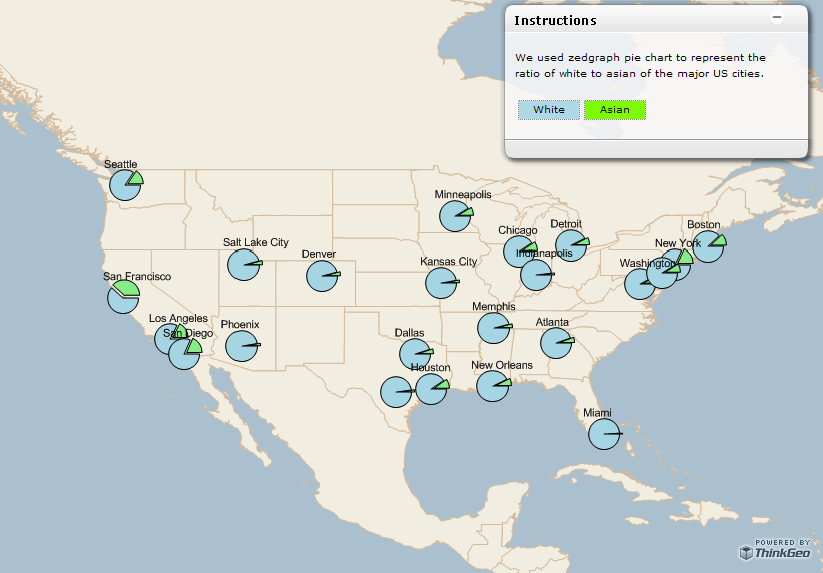
Task: Click the Salt Lake City label
Action: (x=256, y=242)
